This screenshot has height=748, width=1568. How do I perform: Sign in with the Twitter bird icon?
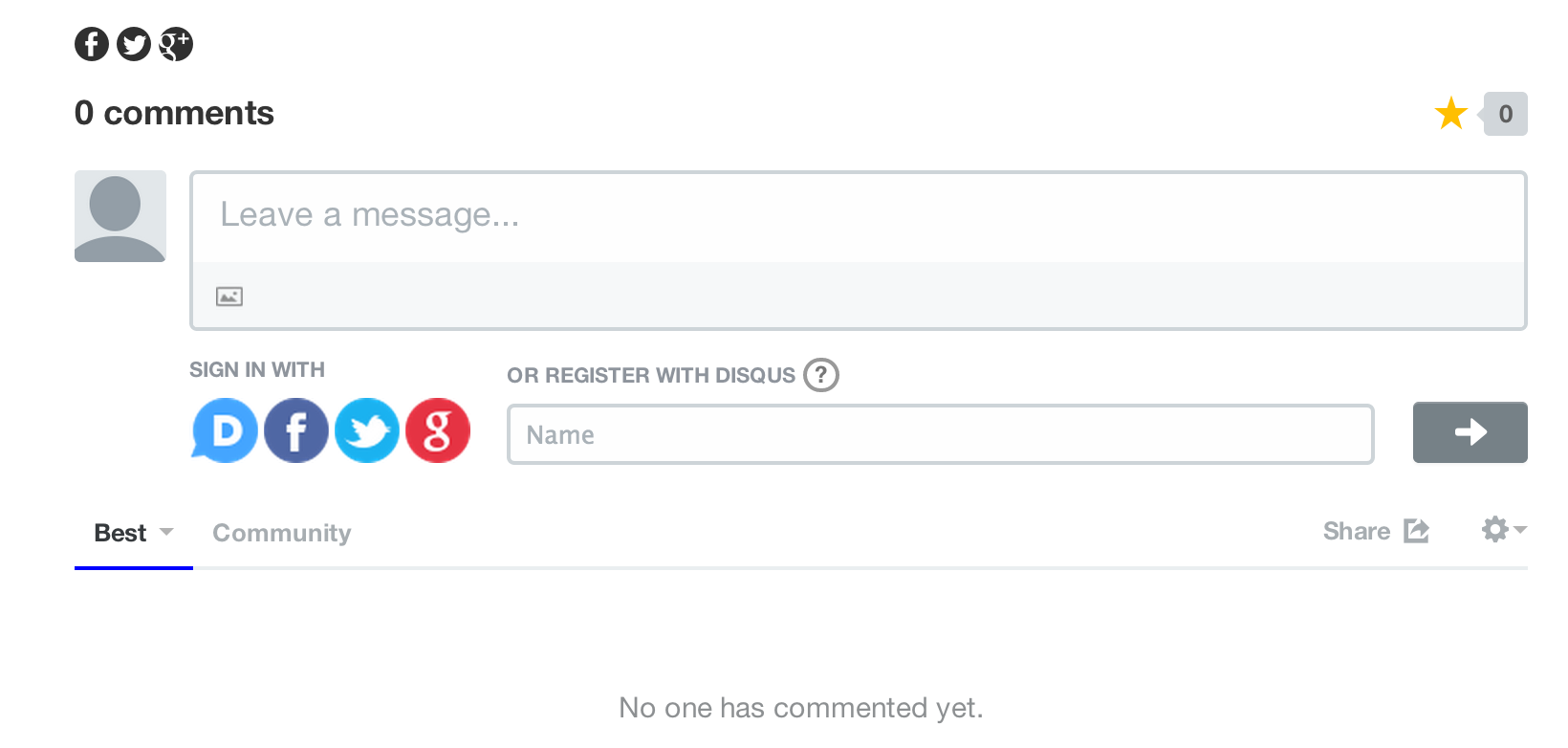coord(367,430)
